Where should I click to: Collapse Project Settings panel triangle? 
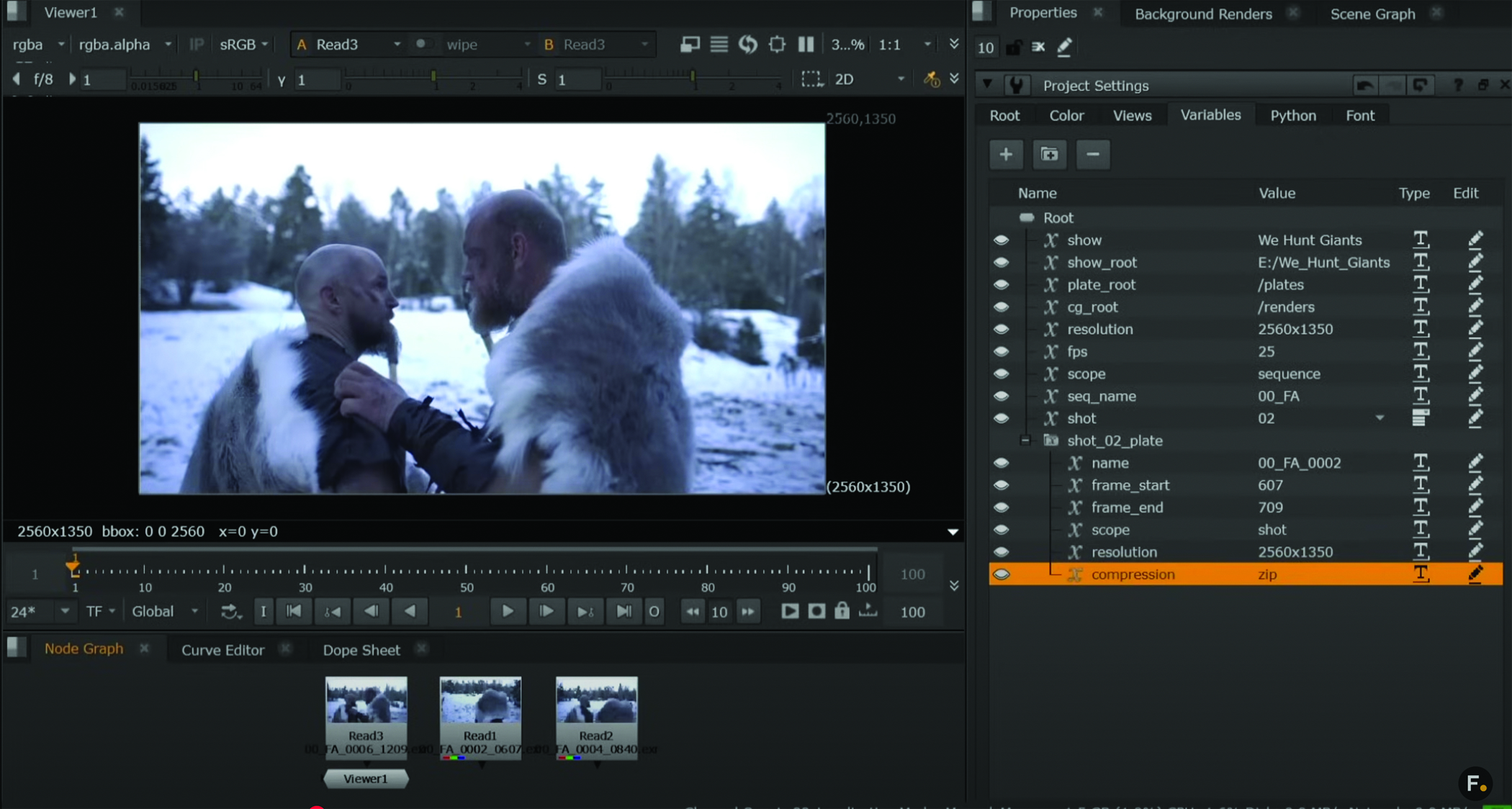click(x=987, y=85)
